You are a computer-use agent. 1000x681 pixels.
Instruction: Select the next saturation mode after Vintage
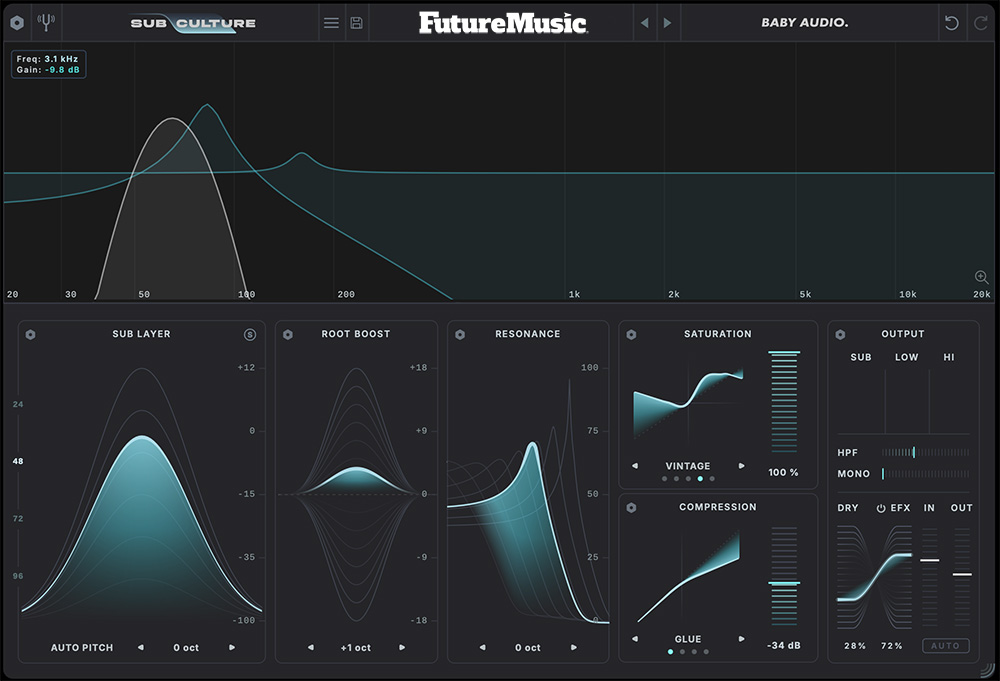(x=742, y=465)
